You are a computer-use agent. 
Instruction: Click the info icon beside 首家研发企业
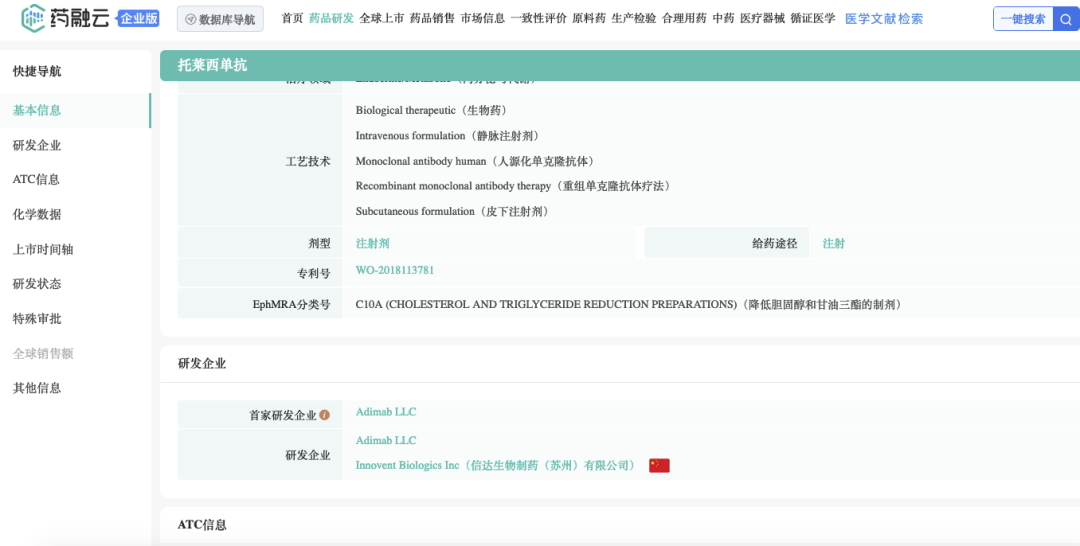click(x=324, y=415)
